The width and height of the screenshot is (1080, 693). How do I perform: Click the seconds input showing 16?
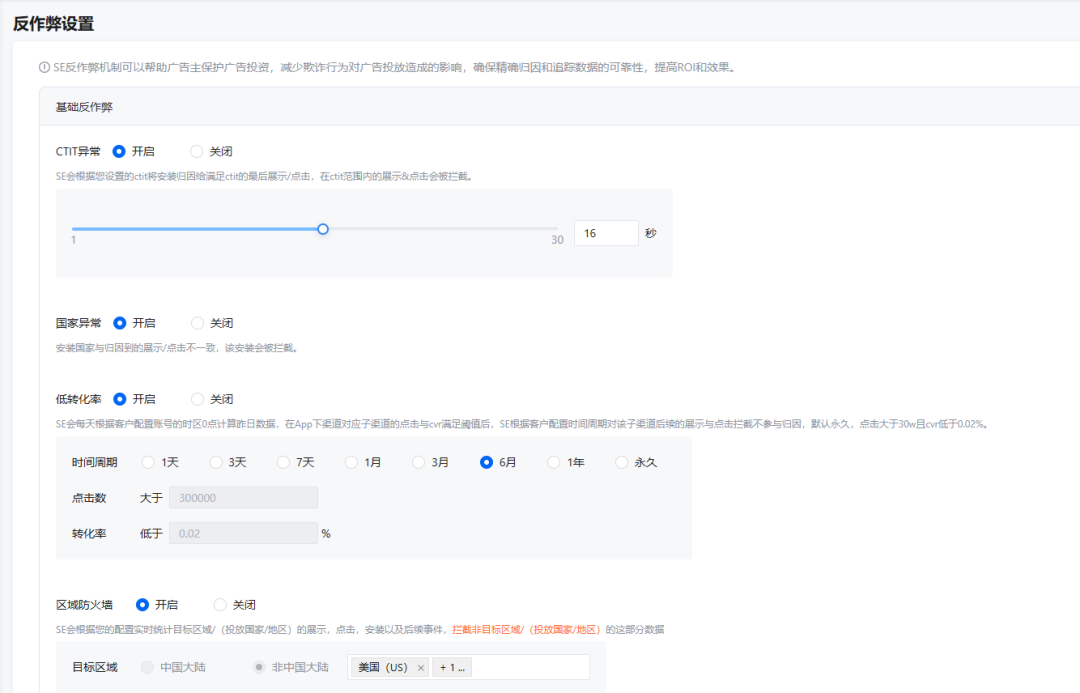click(x=606, y=232)
